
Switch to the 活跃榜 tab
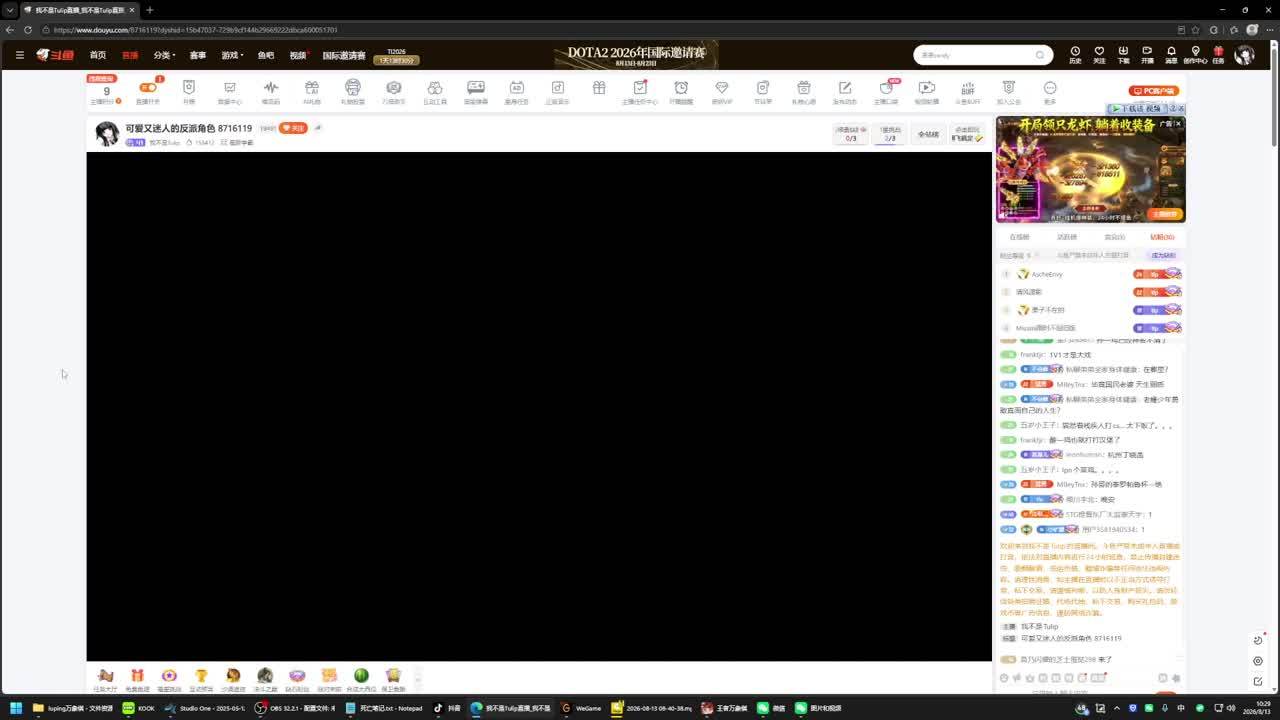point(1067,237)
